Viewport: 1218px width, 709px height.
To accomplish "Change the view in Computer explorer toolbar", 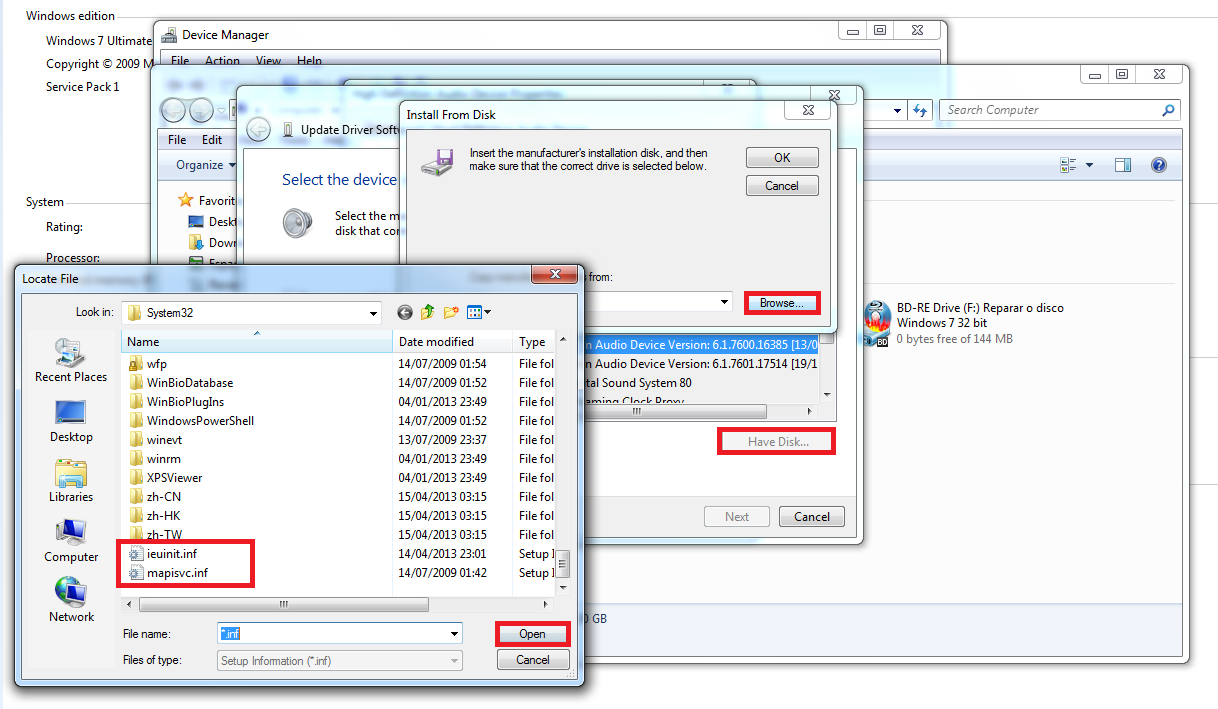I will pos(1068,165).
